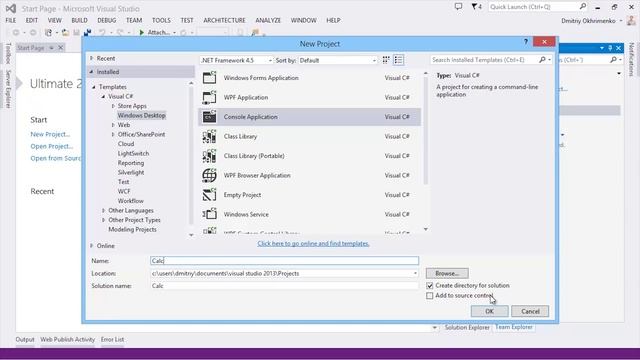Switch to the Solution Explorer tab
Viewport: 640px width, 360px height.
tap(467, 327)
